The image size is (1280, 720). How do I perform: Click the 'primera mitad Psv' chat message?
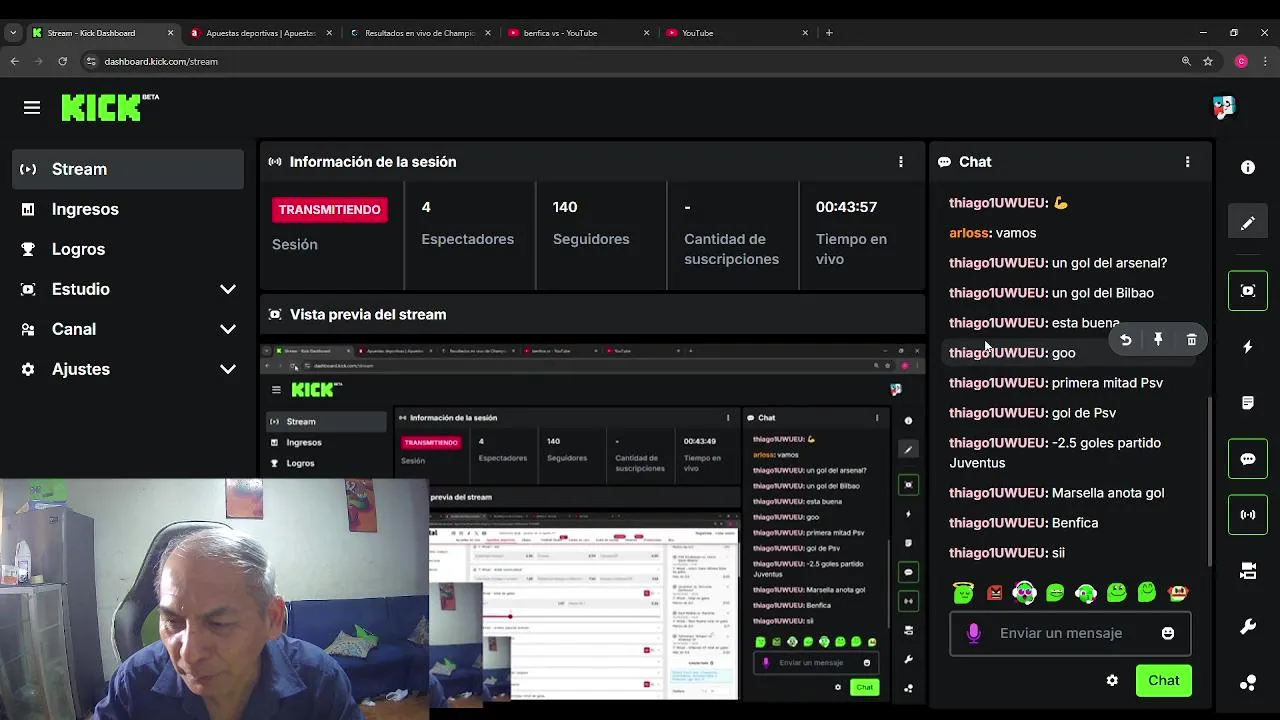1107,383
